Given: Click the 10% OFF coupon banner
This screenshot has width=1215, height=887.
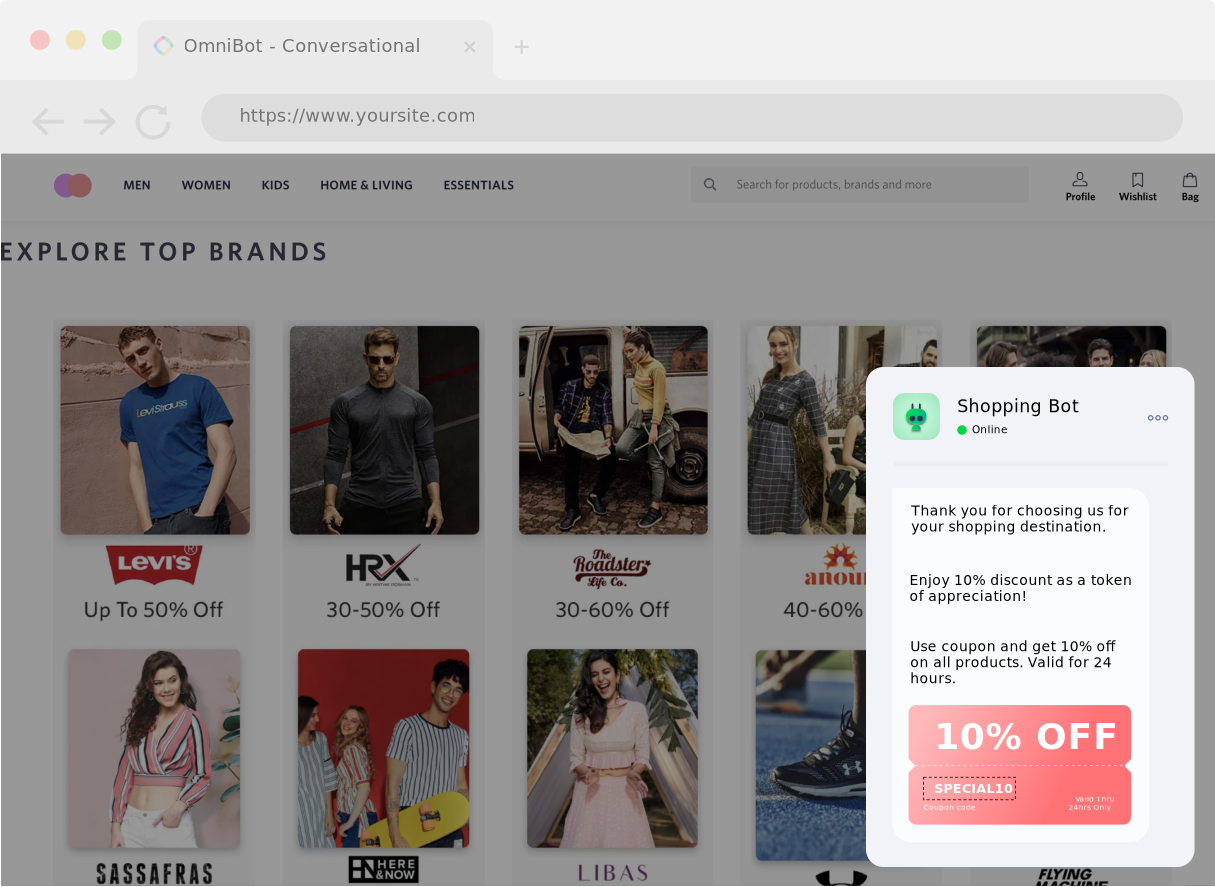Looking at the screenshot, I should coord(1019,736).
